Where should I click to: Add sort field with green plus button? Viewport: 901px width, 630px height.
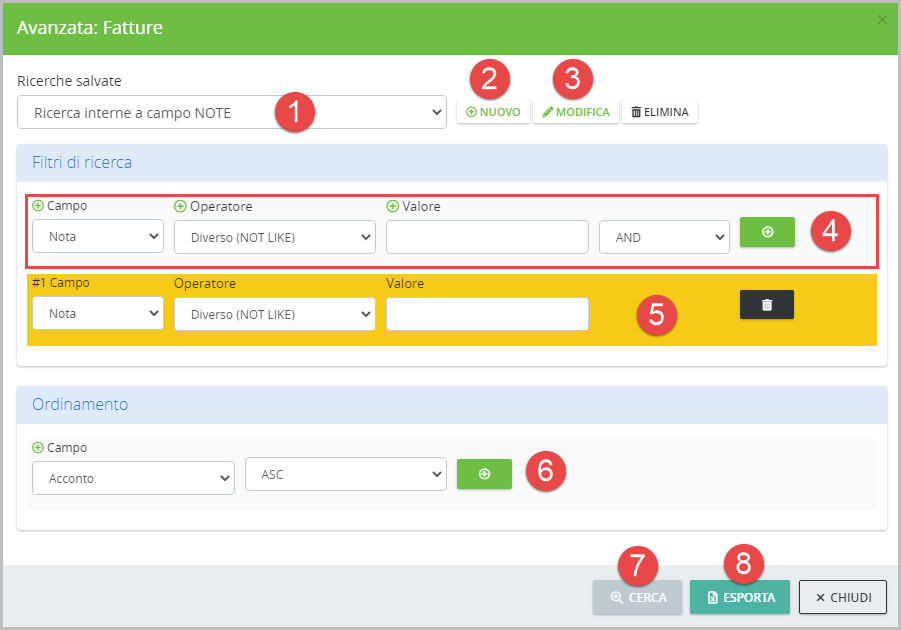point(484,474)
